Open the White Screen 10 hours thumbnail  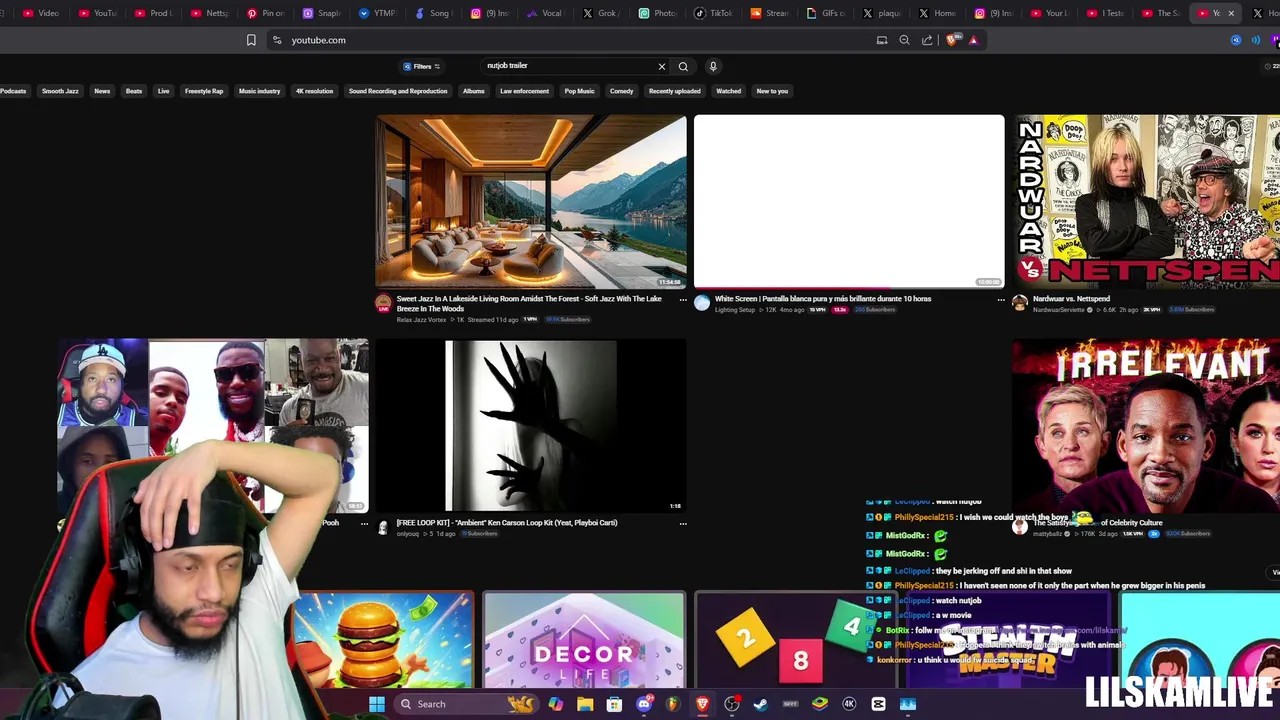[849, 201]
